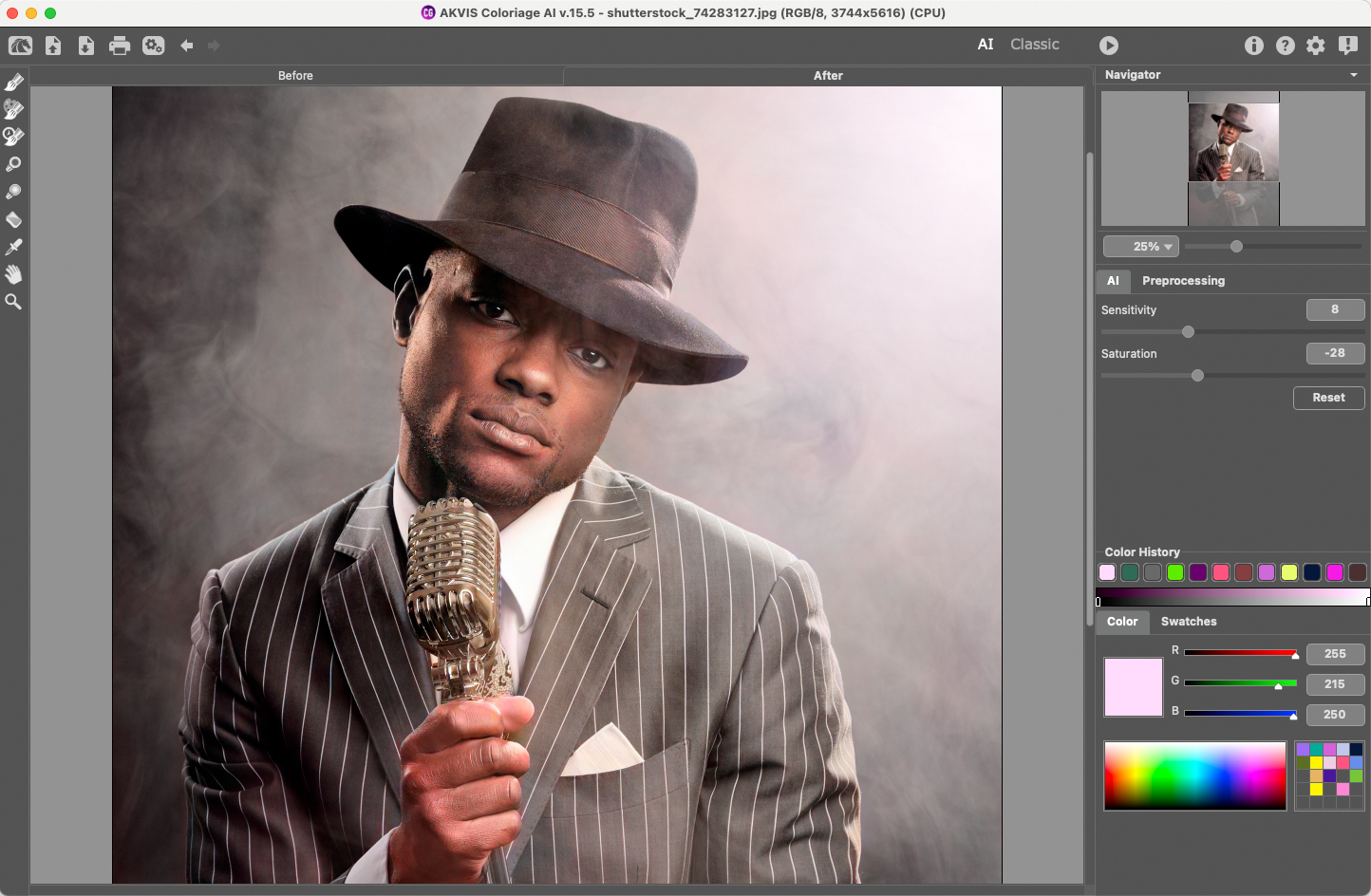Click the Sensitivity value field

(x=1335, y=309)
